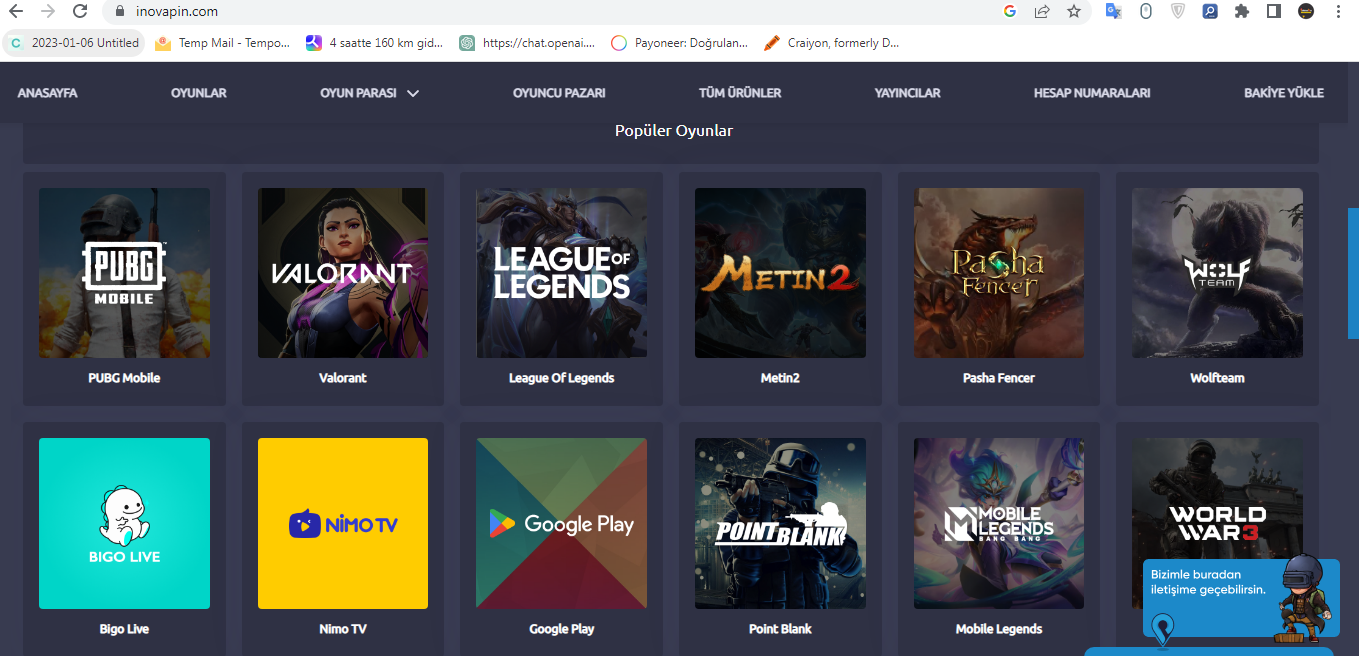Open the Google Play thumbnail
1359x656 pixels.
pyautogui.click(x=562, y=523)
